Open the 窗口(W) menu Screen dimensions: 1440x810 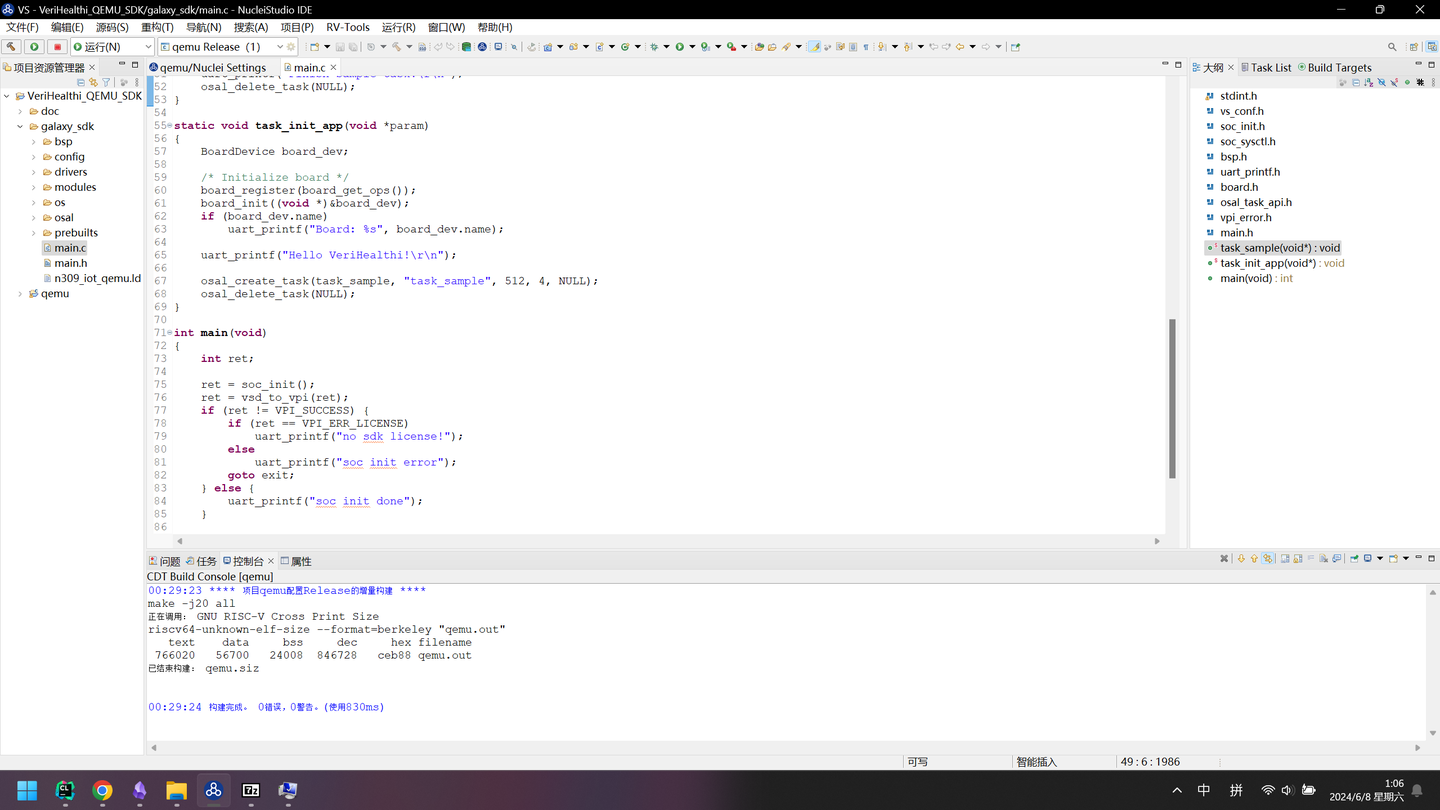point(446,27)
